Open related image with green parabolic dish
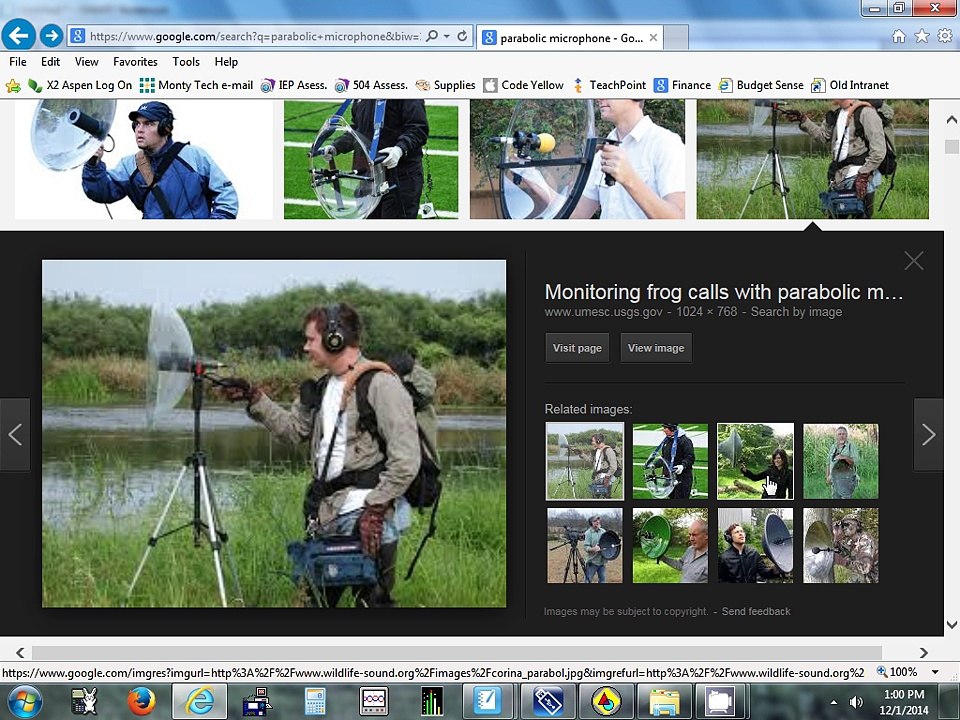This screenshot has width=960, height=720. [x=670, y=546]
